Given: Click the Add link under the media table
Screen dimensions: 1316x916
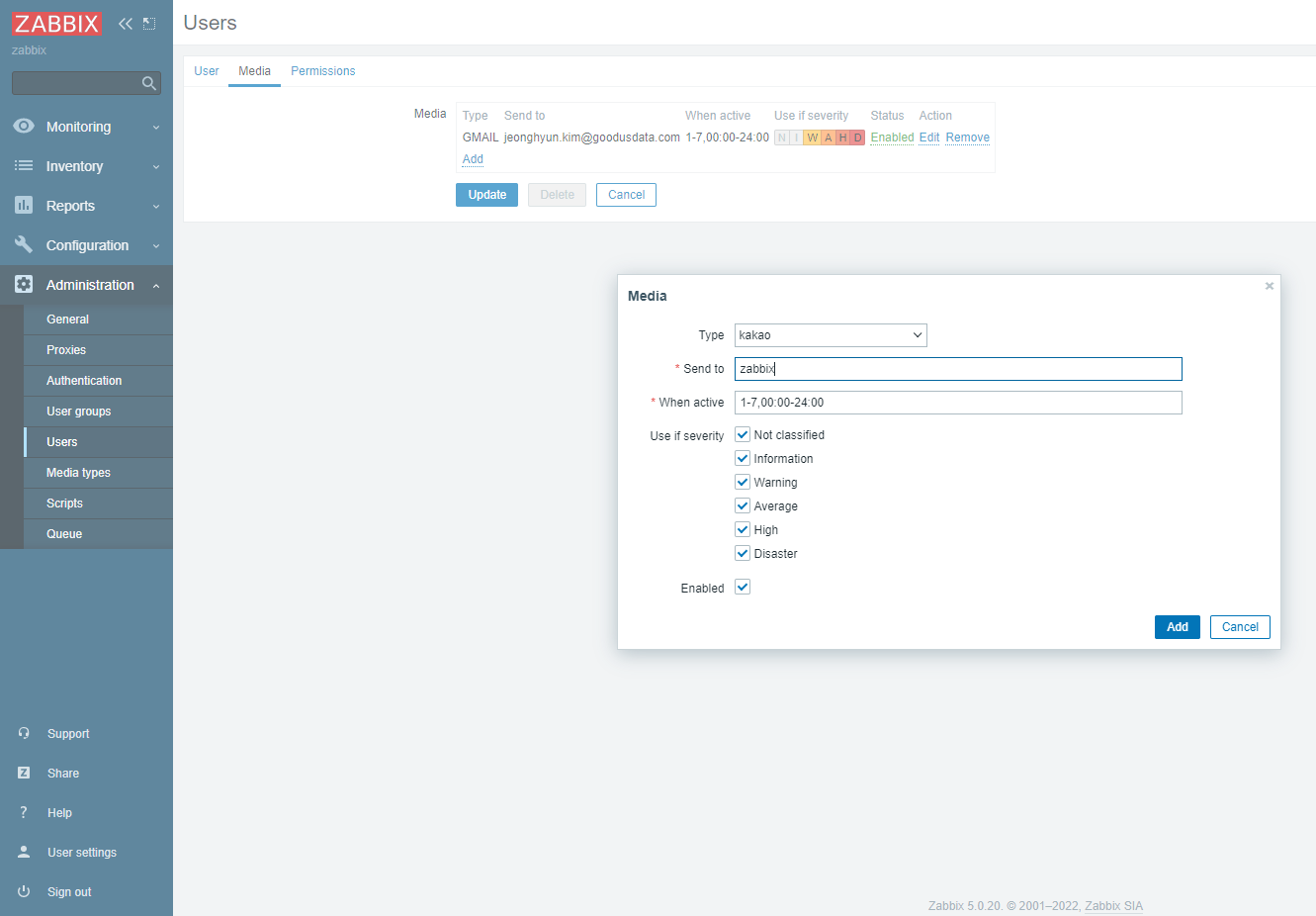Looking at the screenshot, I should click(473, 159).
